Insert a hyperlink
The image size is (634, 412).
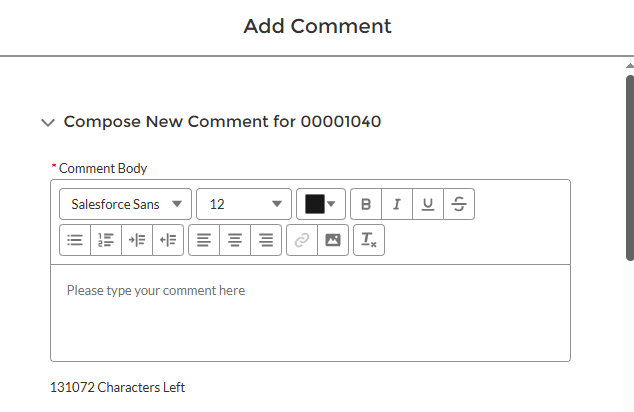pos(302,240)
